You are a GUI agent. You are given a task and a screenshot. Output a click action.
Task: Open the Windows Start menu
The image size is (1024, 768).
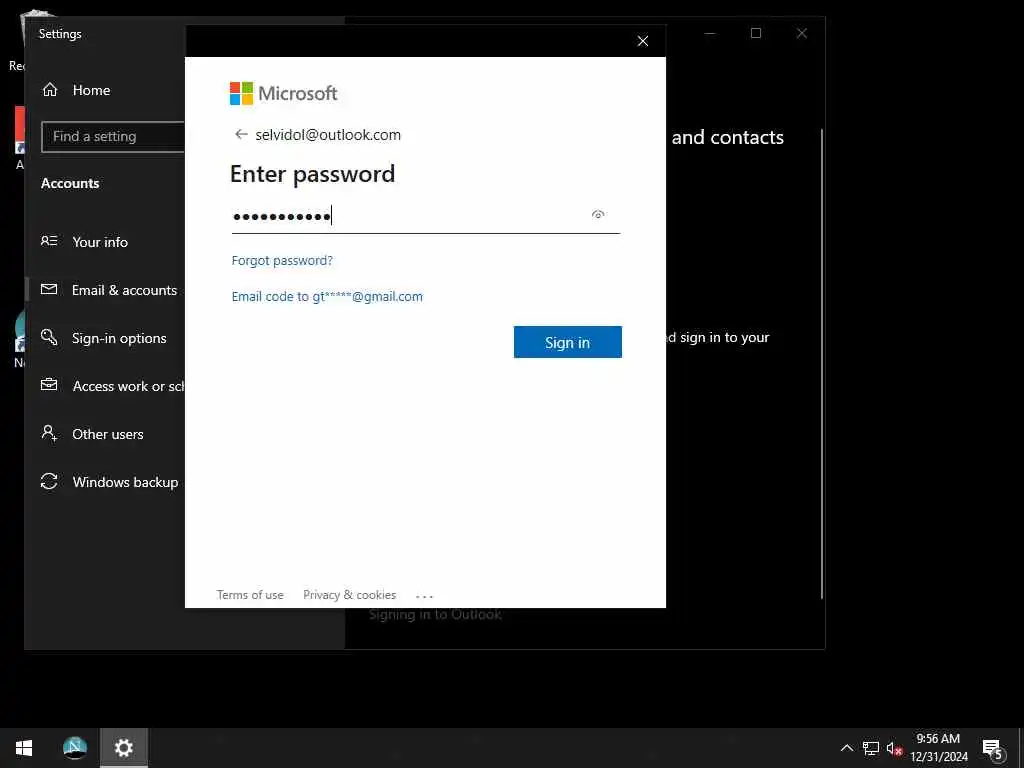coord(24,748)
